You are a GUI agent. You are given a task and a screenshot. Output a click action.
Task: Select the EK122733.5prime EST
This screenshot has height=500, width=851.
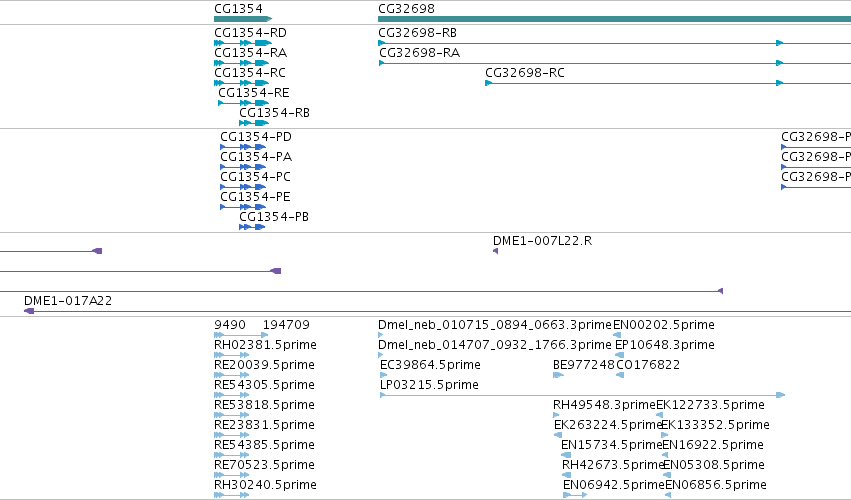click(x=710, y=405)
